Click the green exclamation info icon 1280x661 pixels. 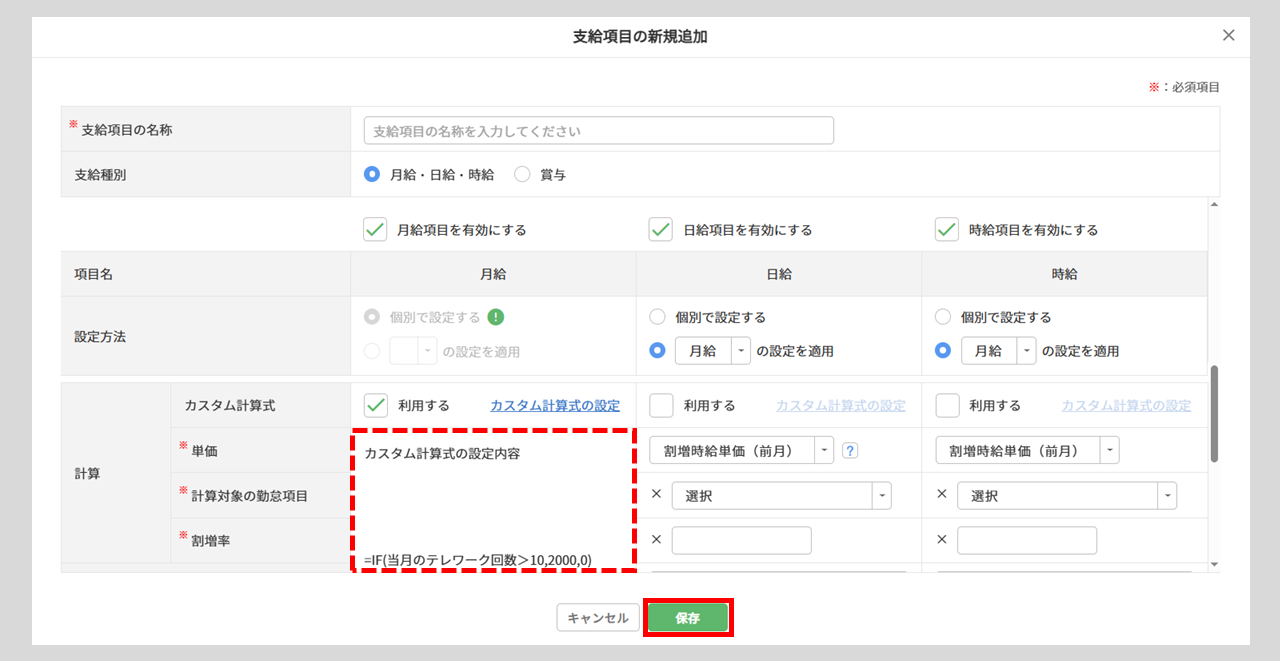pyautogui.click(x=495, y=317)
